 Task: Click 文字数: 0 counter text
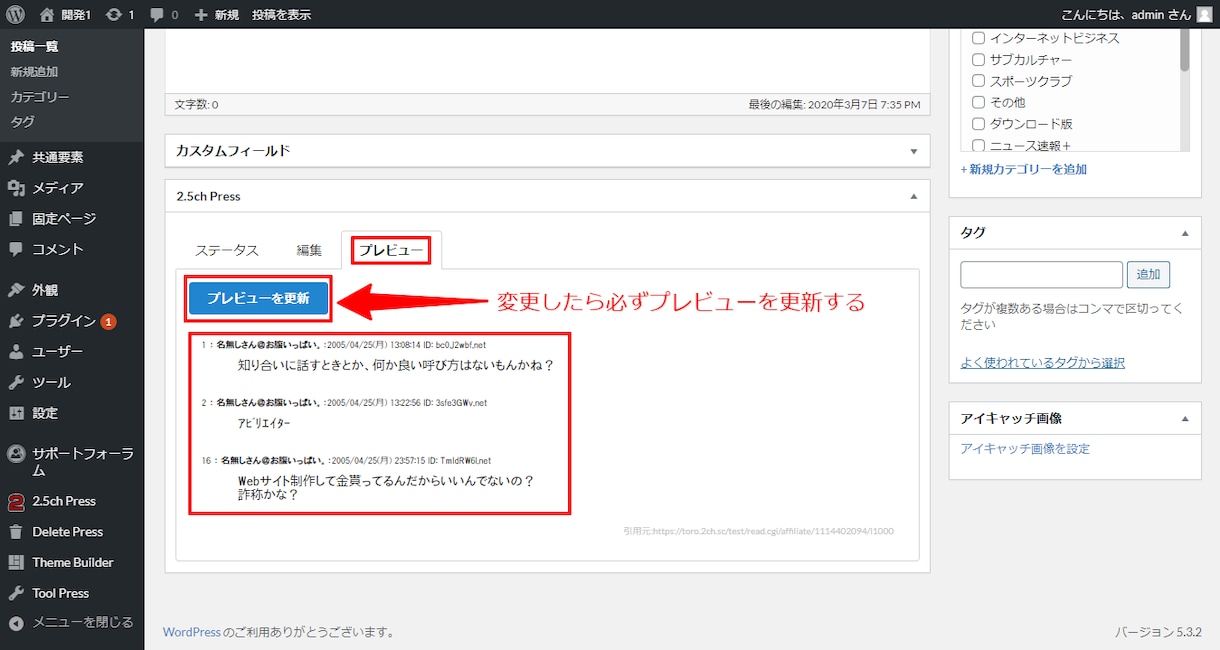point(196,104)
